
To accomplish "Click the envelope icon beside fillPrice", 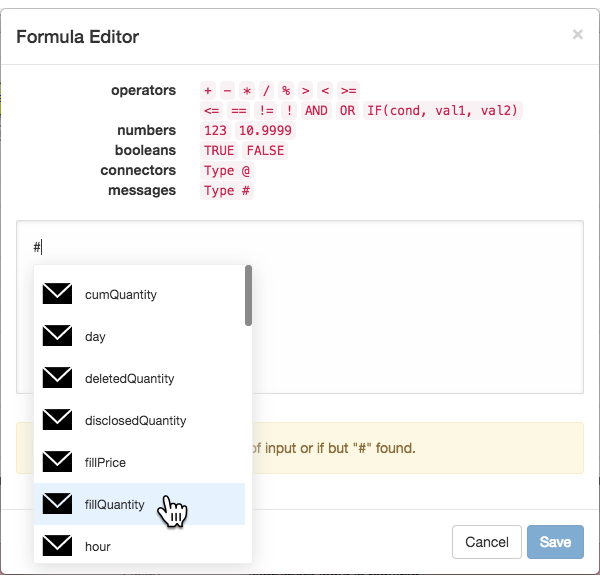I will click(57, 462).
